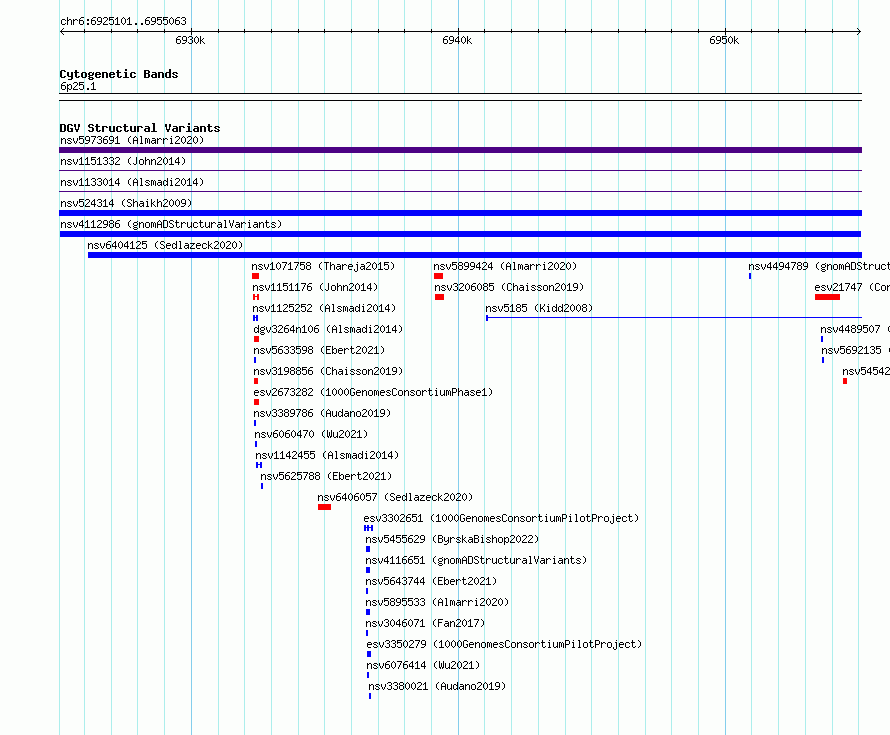Click the nsv1133014 (Alsmadi2014) variant label
Viewport: 890px width, 735px height.
click(x=132, y=182)
